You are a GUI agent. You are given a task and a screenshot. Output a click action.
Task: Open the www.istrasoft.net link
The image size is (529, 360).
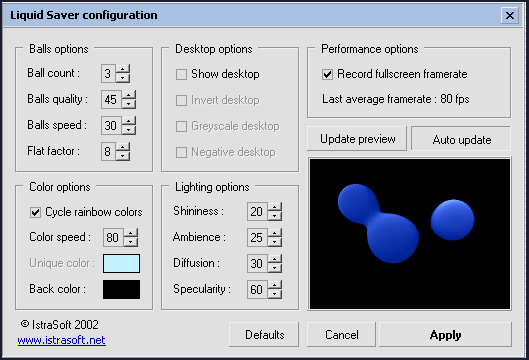61,340
